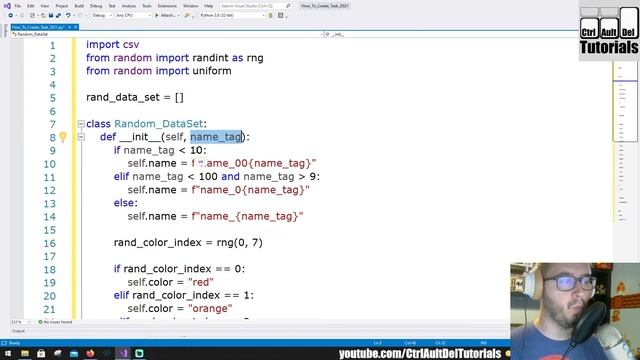The image size is (640, 360).
Task: Open the Test menu
Action: pyautogui.click(x=112, y=6)
